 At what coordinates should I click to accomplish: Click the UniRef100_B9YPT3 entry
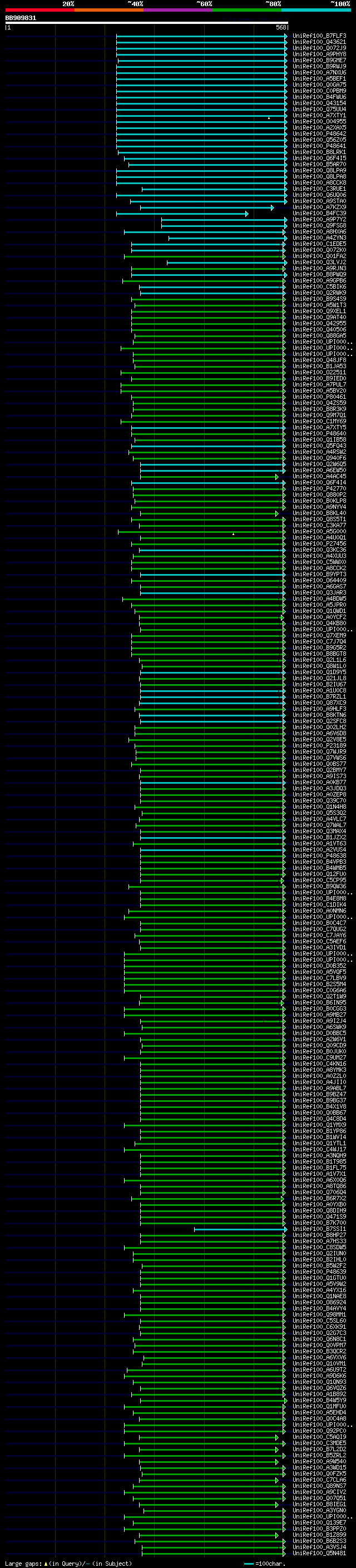coord(319,574)
